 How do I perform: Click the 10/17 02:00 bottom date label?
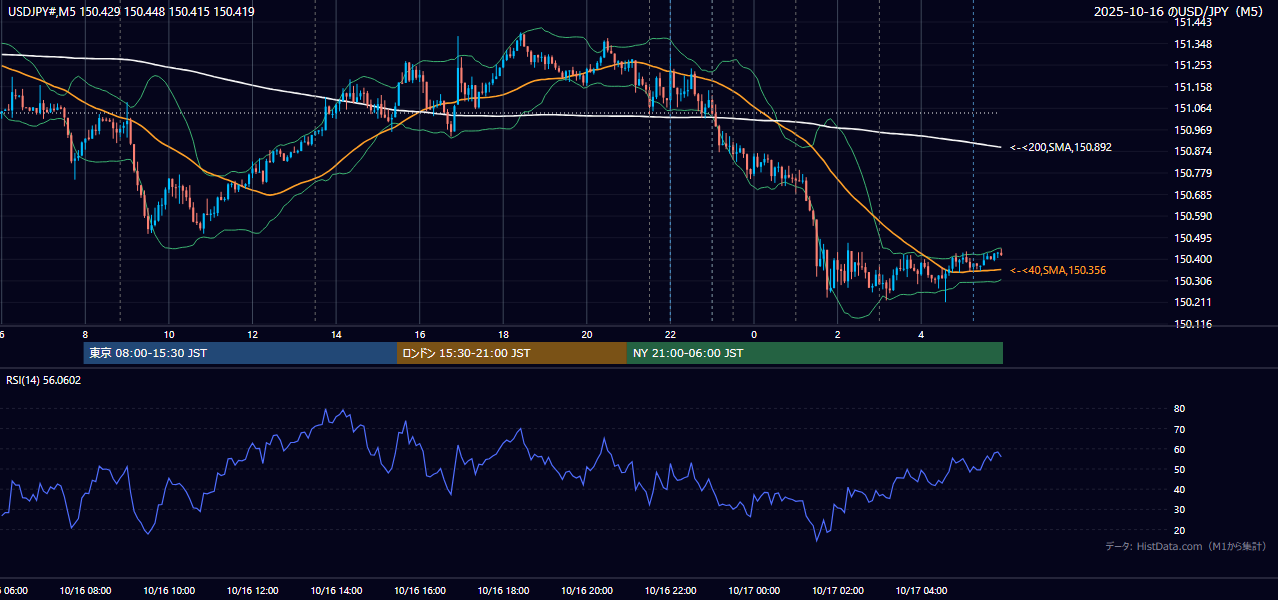click(x=838, y=591)
